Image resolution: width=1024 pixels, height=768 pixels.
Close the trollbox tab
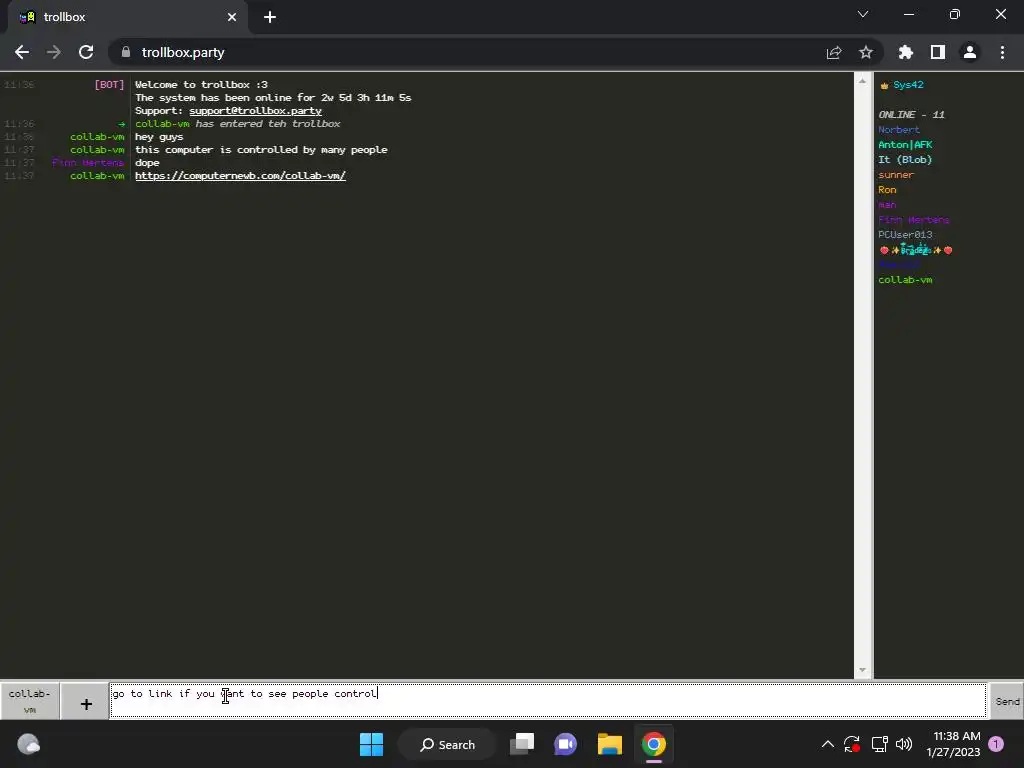(232, 17)
